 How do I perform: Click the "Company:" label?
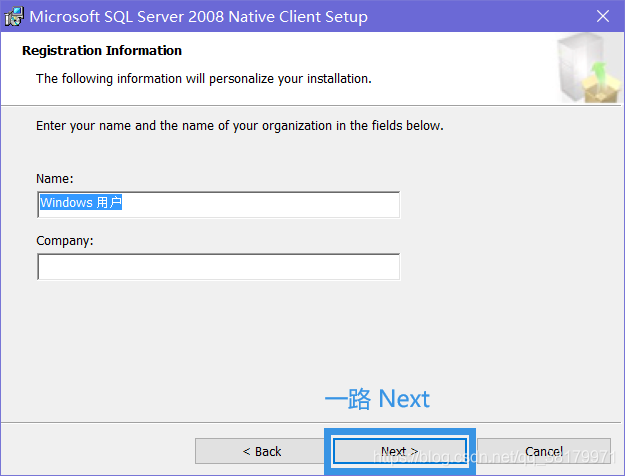(65, 241)
